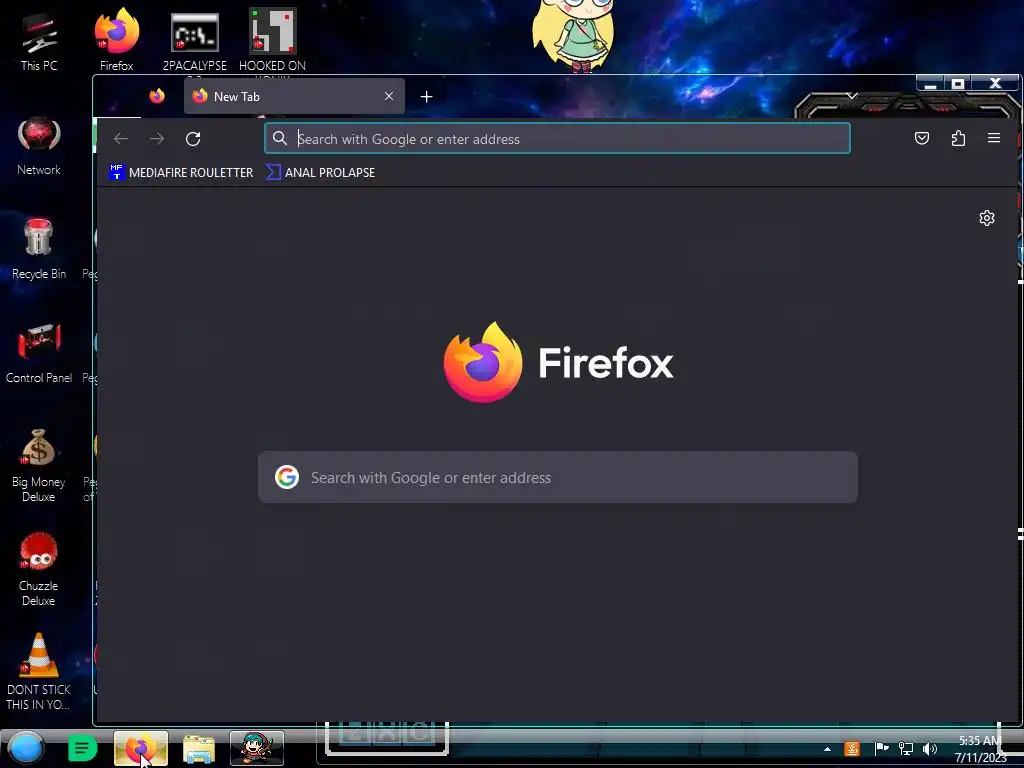Select the Big Money Deluxe desktop icon
This screenshot has height=768, width=1024.
[x=39, y=465]
